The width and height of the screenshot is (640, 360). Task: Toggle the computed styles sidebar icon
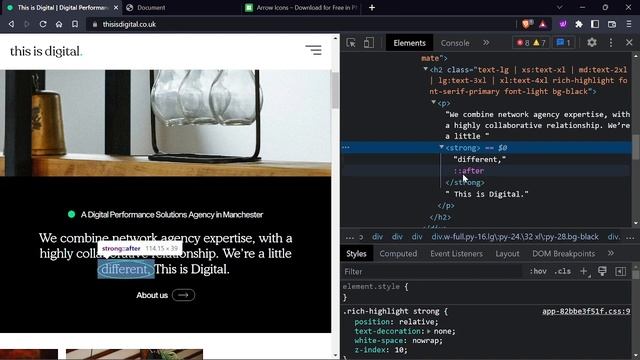pyautogui.click(x=620, y=271)
